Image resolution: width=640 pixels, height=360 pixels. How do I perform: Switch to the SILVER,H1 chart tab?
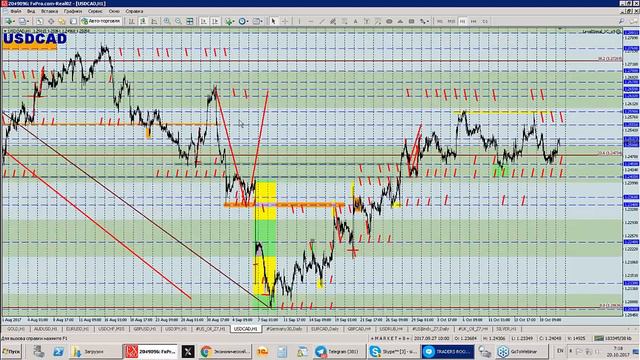pos(506,329)
